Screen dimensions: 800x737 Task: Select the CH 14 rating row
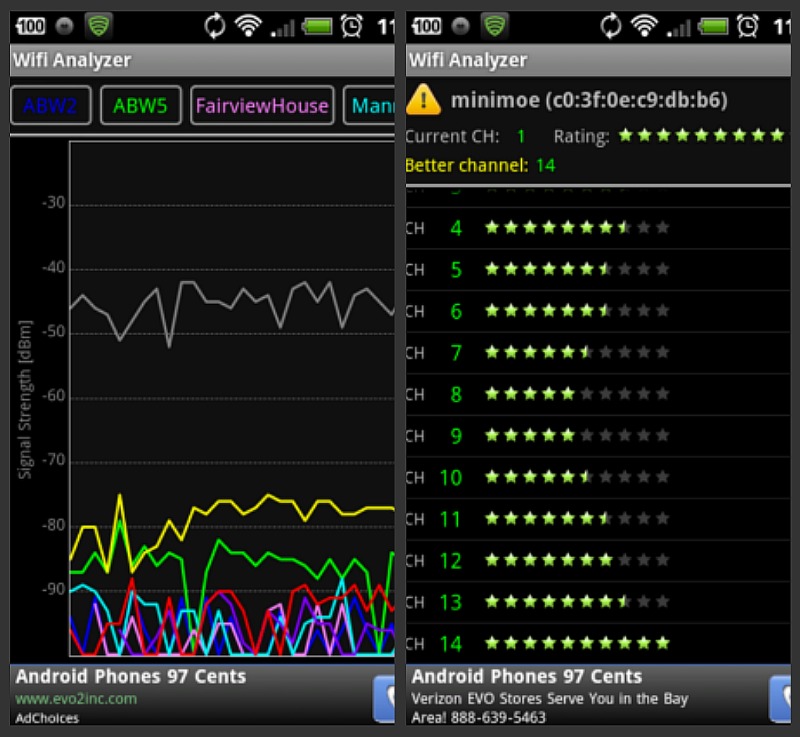(x=598, y=644)
